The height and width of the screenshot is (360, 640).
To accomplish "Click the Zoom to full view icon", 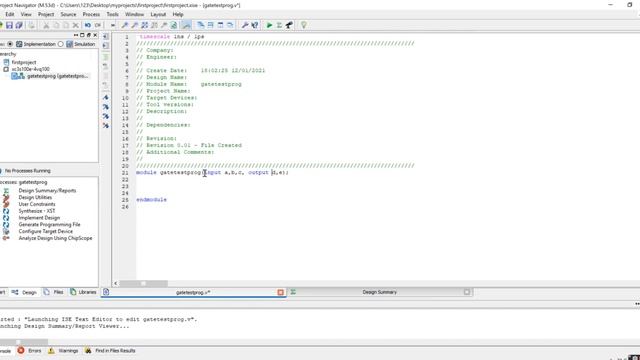I will (x=144, y=25).
